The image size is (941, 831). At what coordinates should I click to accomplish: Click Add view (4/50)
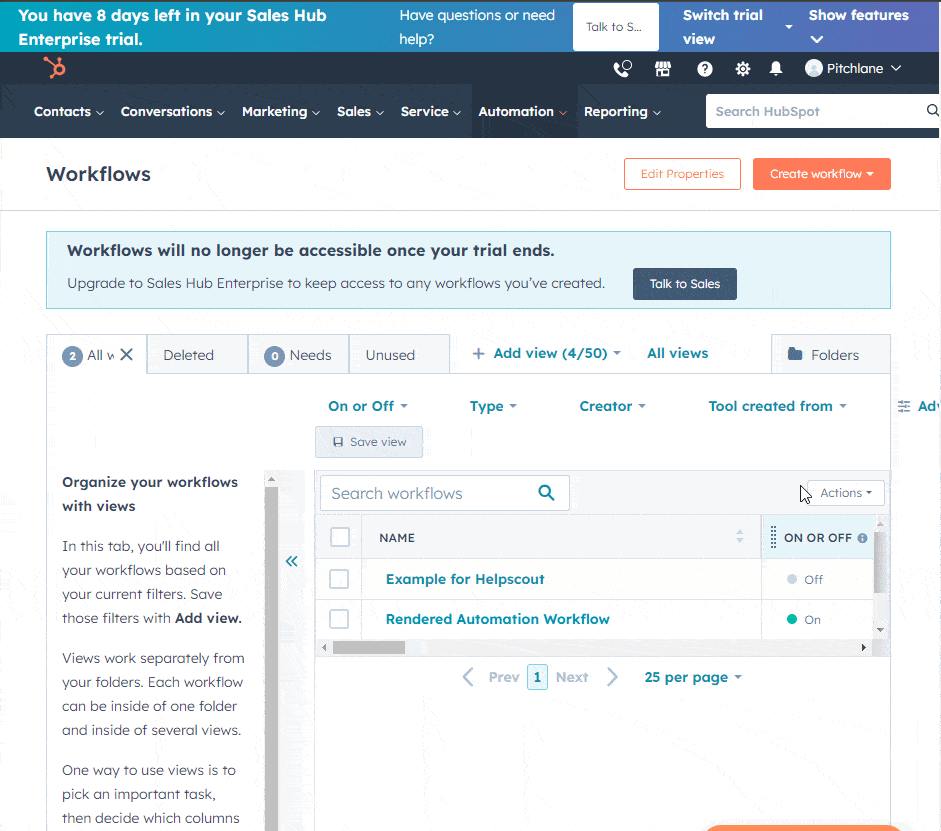click(x=546, y=353)
